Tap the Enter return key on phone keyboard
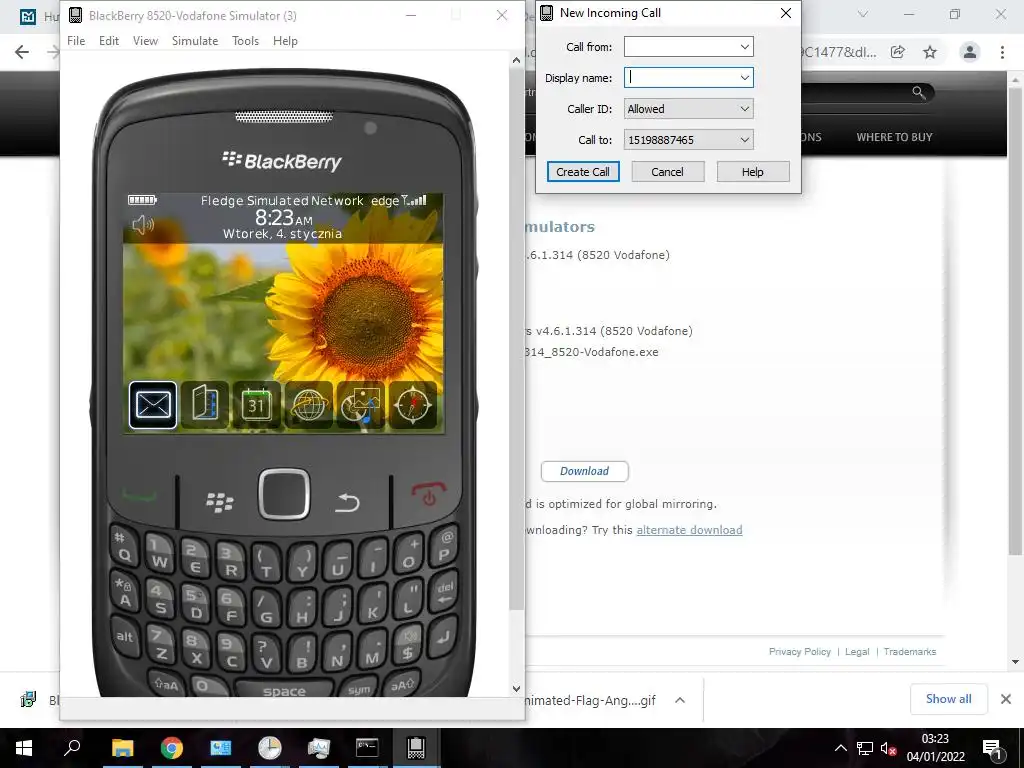Viewport: 1024px width, 768px height. click(444, 637)
